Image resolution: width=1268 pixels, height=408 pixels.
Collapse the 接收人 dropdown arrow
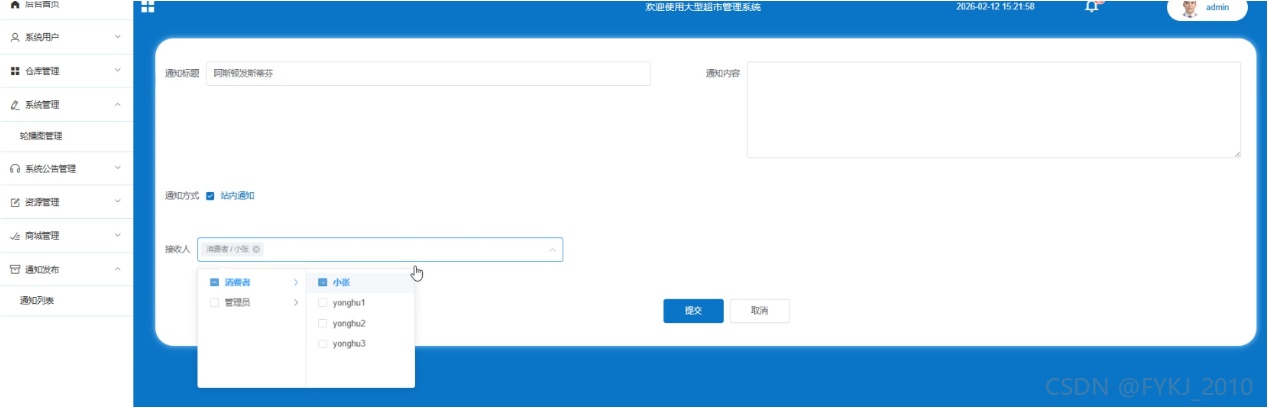(x=552, y=250)
